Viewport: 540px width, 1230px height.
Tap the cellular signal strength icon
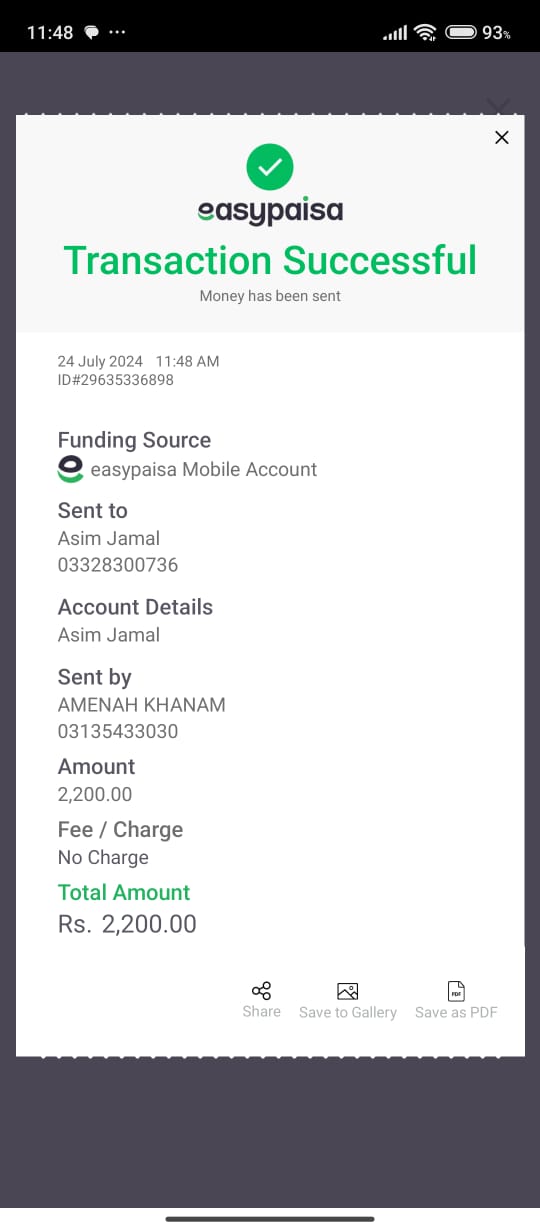coord(395,33)
